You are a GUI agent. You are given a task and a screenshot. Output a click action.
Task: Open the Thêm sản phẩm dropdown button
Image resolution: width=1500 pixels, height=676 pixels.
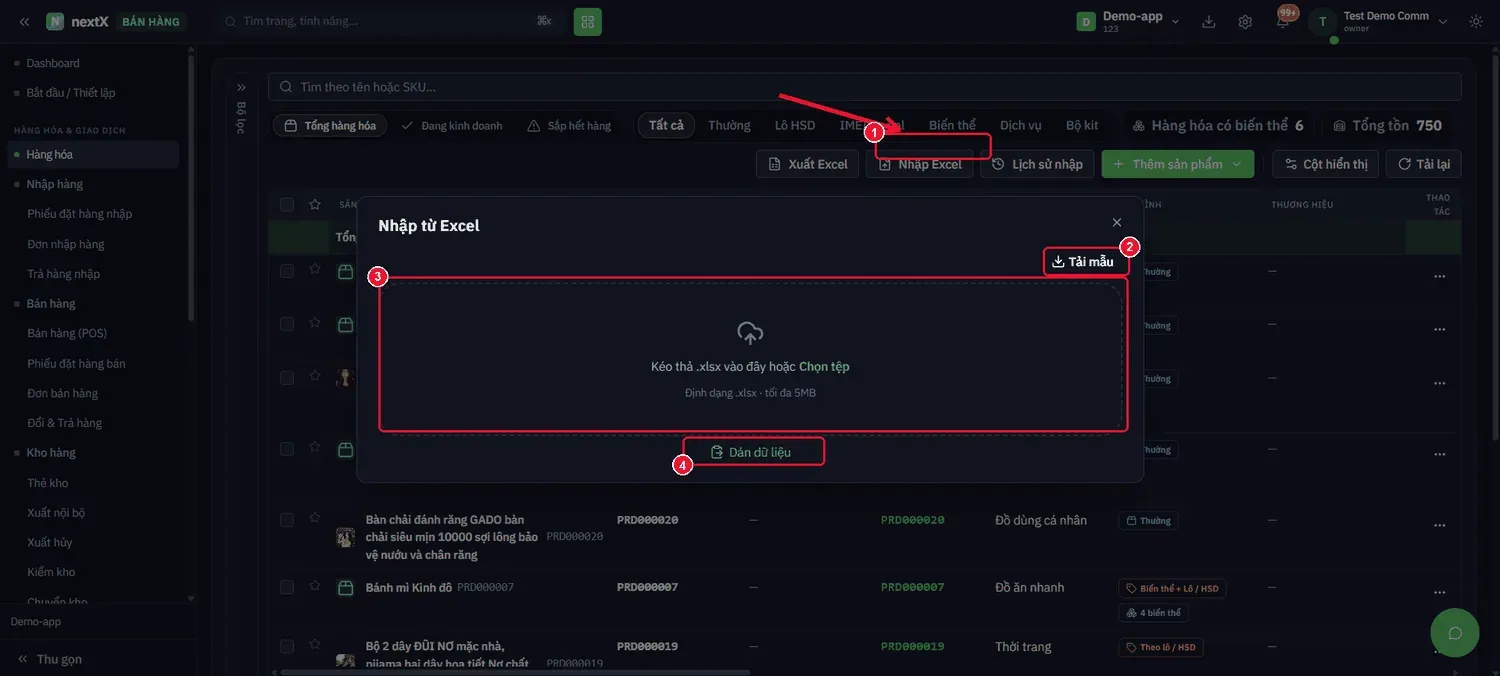pos(1178,164)
